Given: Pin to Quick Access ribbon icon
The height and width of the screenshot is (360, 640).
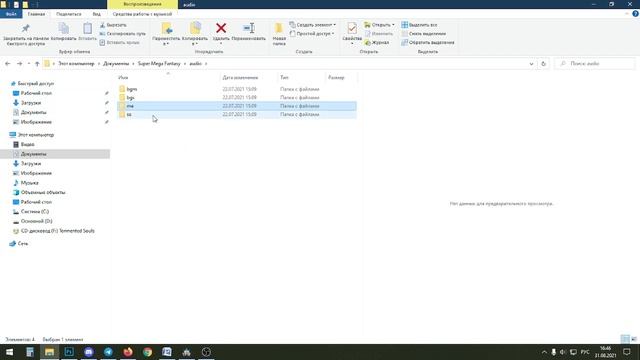Looking at the screenshot, I should pos(25,33).
